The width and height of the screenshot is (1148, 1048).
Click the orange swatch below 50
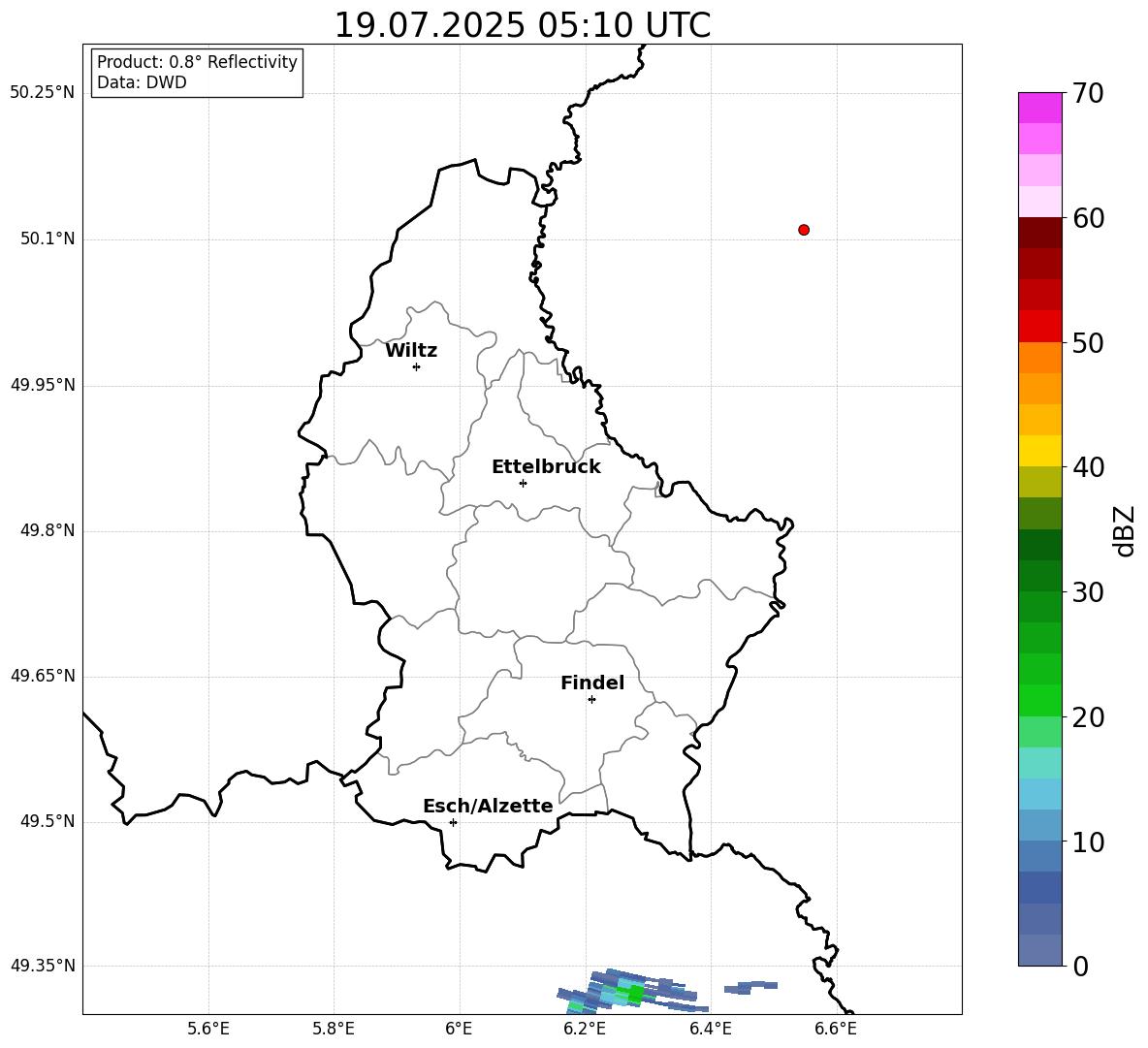(x=1039, y=358)
